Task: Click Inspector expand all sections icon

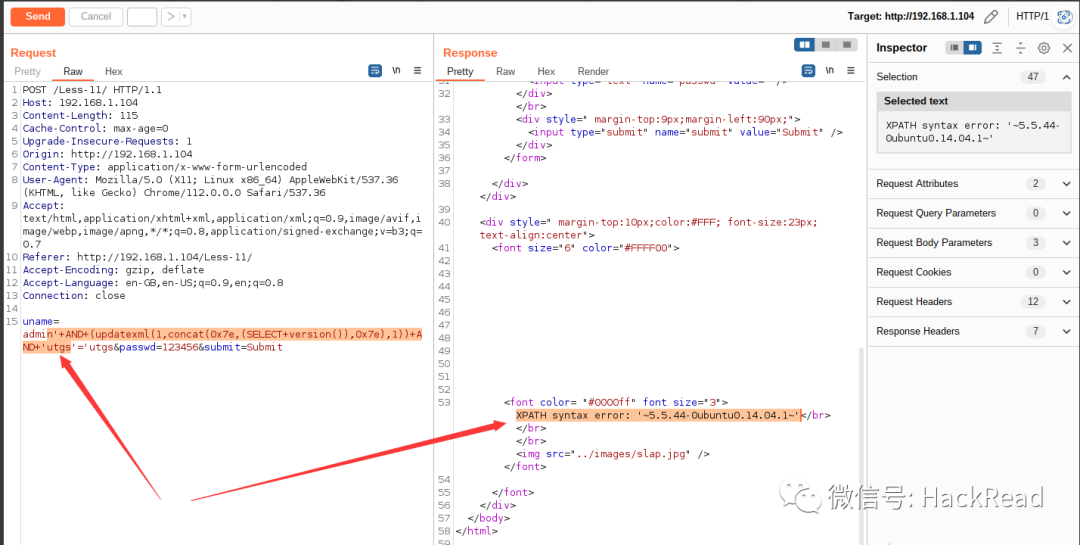Action: click(x=997, y=48)
